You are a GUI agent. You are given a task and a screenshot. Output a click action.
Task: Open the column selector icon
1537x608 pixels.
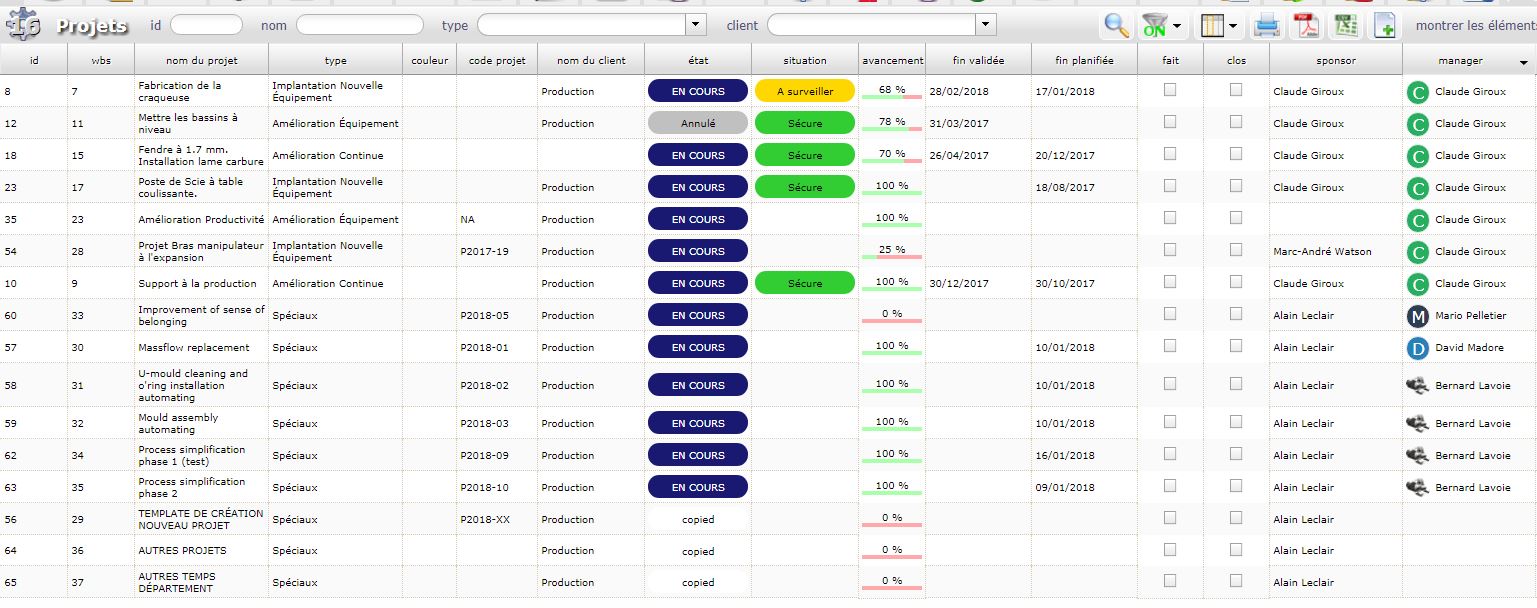point(1219,26)
